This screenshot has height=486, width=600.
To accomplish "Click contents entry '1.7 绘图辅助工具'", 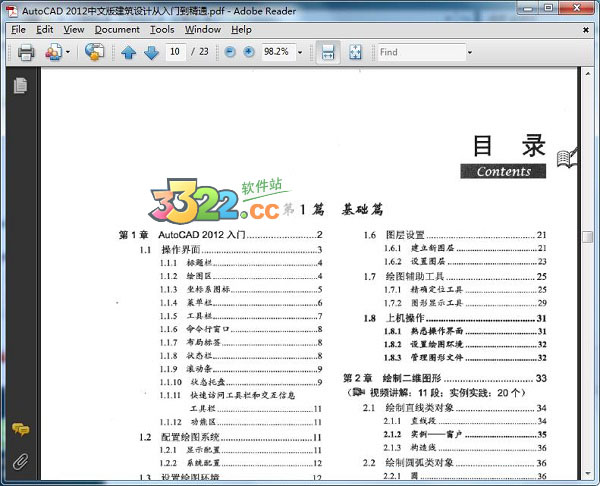I will tap(455, 276).
